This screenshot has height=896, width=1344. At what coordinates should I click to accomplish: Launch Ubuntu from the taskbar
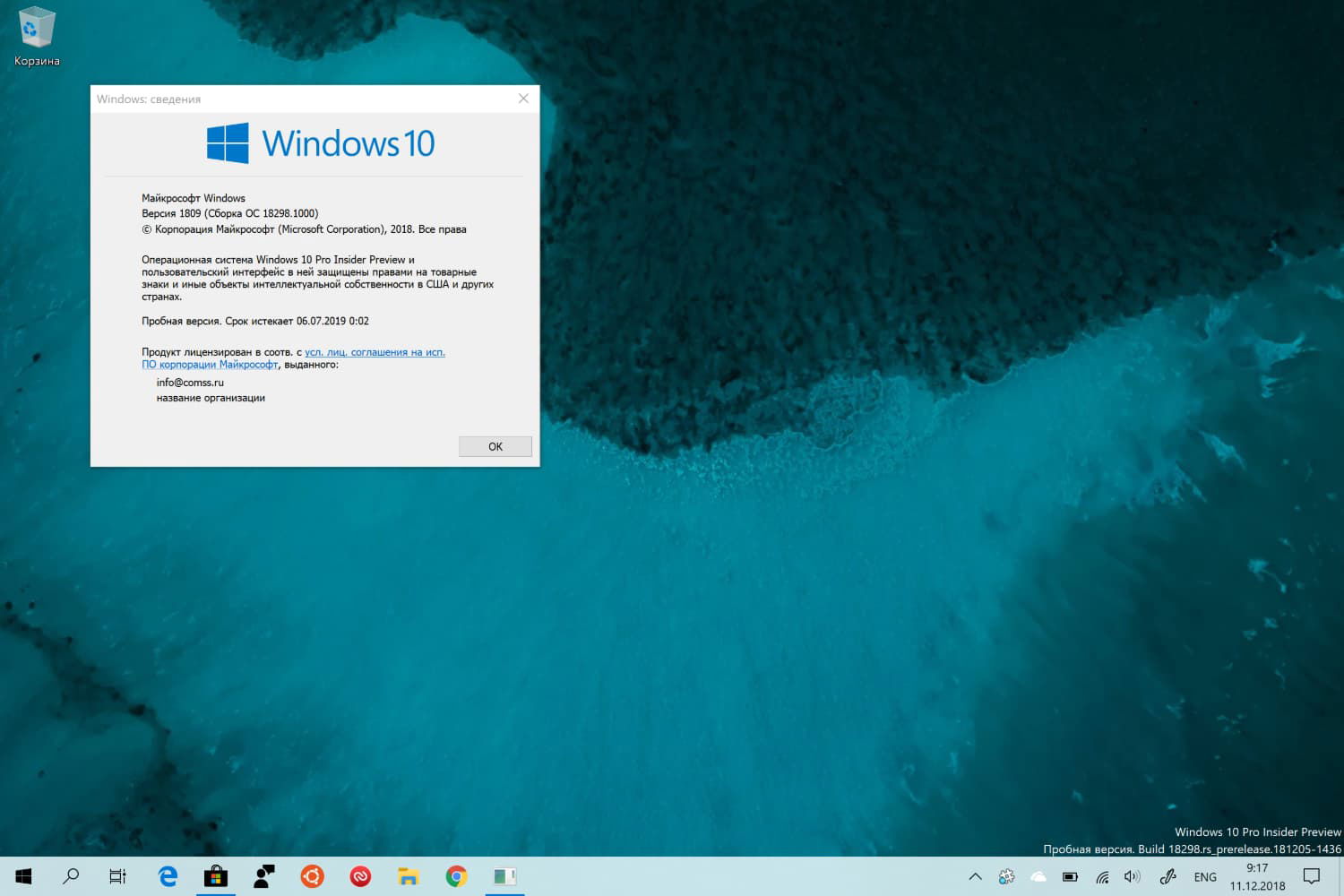[312, 876]
